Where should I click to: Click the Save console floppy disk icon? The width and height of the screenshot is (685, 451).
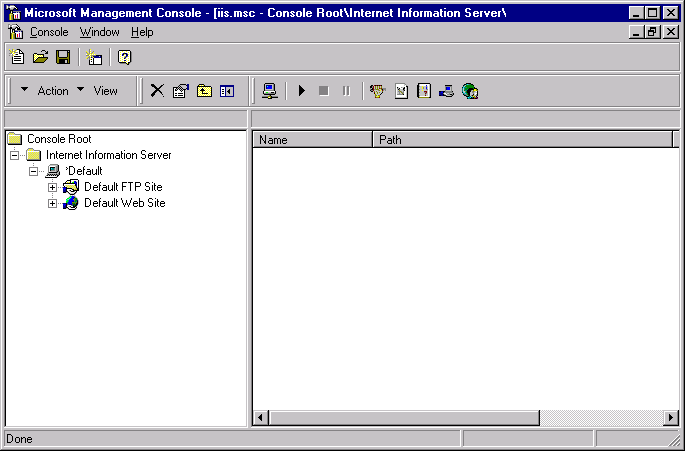tap(63, 57)
